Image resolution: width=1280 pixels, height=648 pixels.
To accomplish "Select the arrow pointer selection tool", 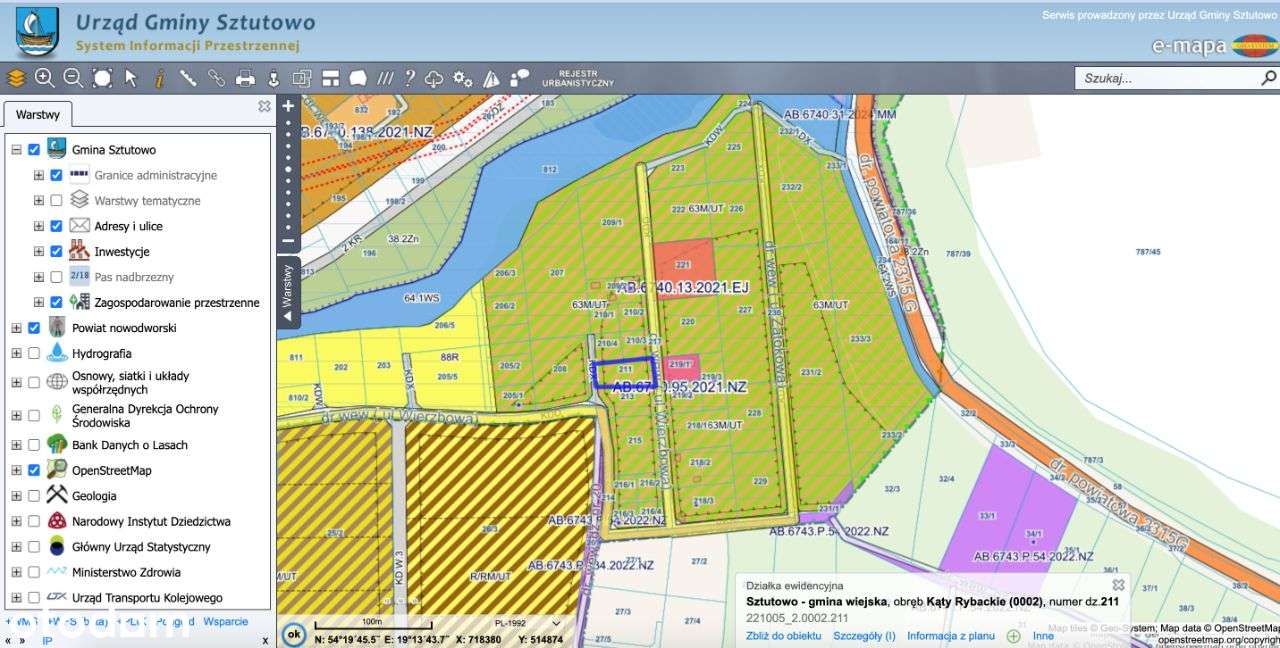I will (131, 78).
